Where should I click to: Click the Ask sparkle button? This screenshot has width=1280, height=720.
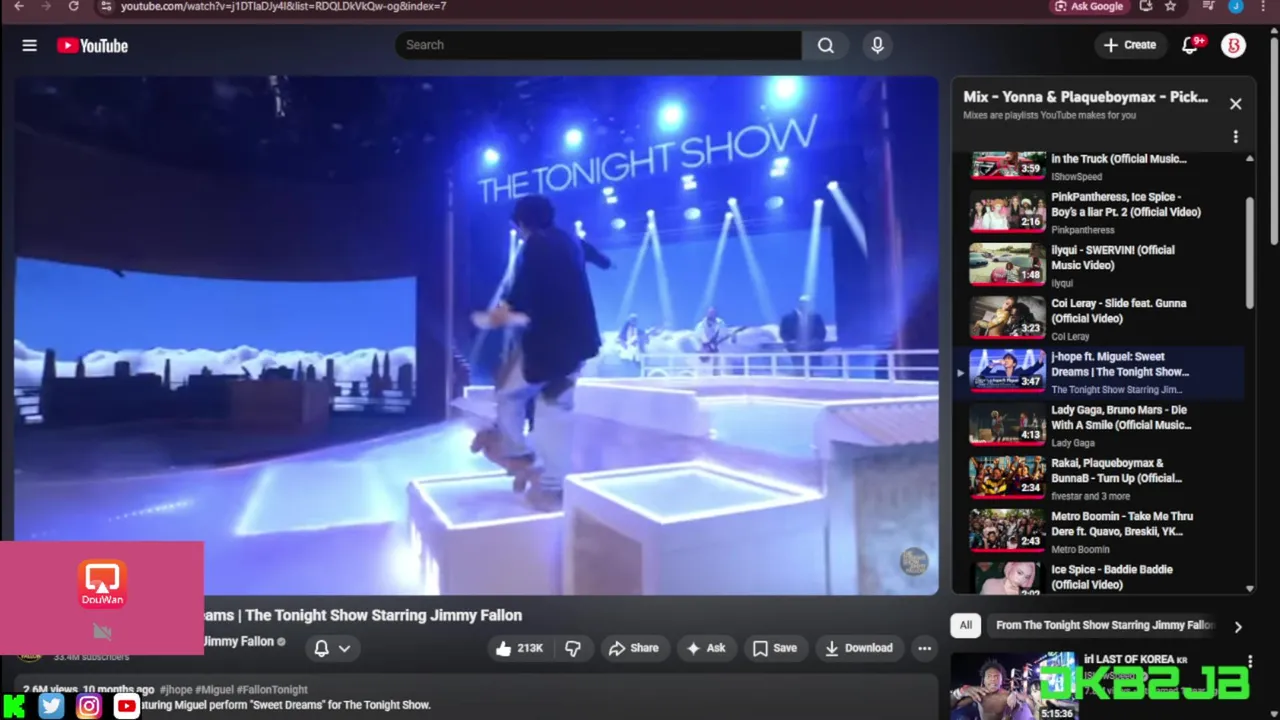click(705, 648)
